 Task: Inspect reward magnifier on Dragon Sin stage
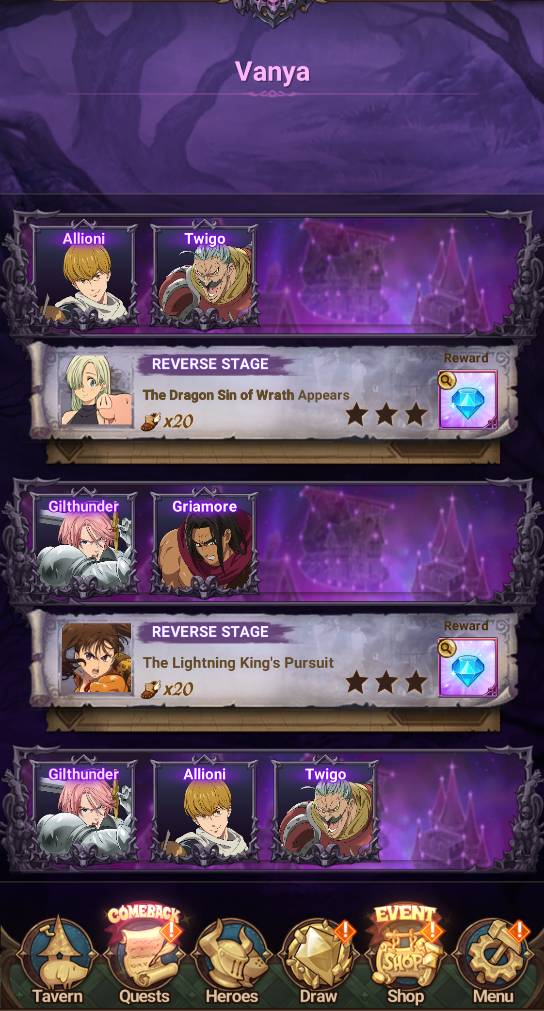[447, 380]
